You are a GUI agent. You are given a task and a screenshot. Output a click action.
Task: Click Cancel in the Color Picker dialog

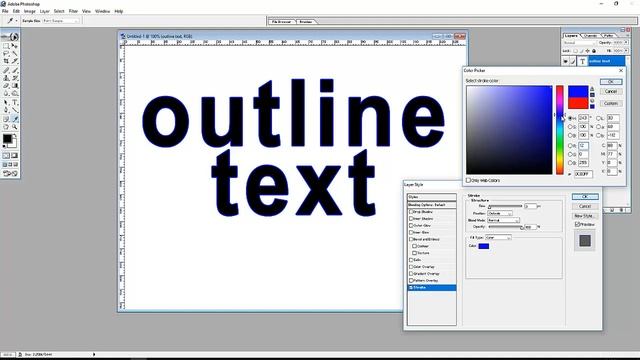[611, 91]
